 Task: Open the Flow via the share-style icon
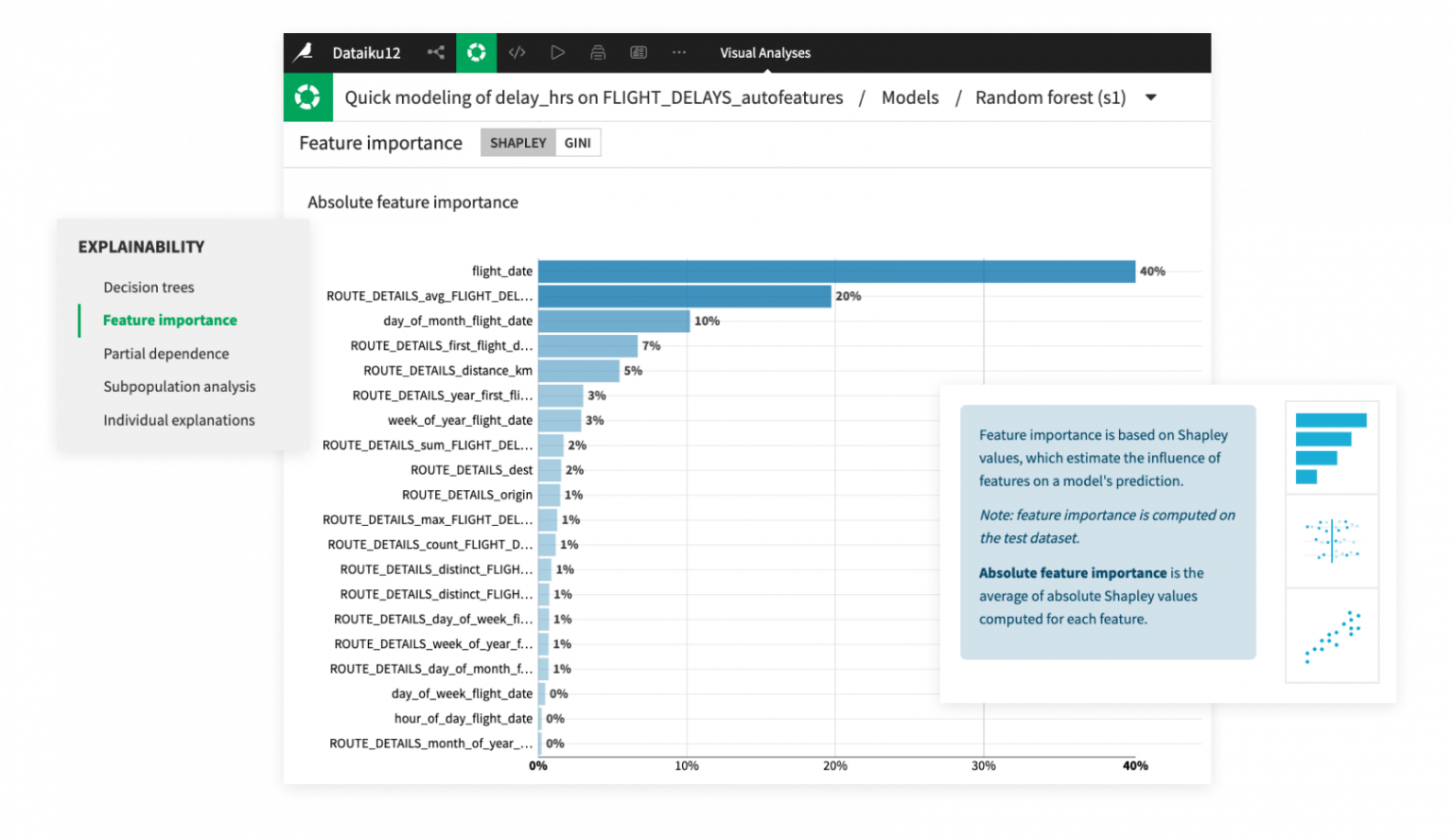tap(435, 52)
